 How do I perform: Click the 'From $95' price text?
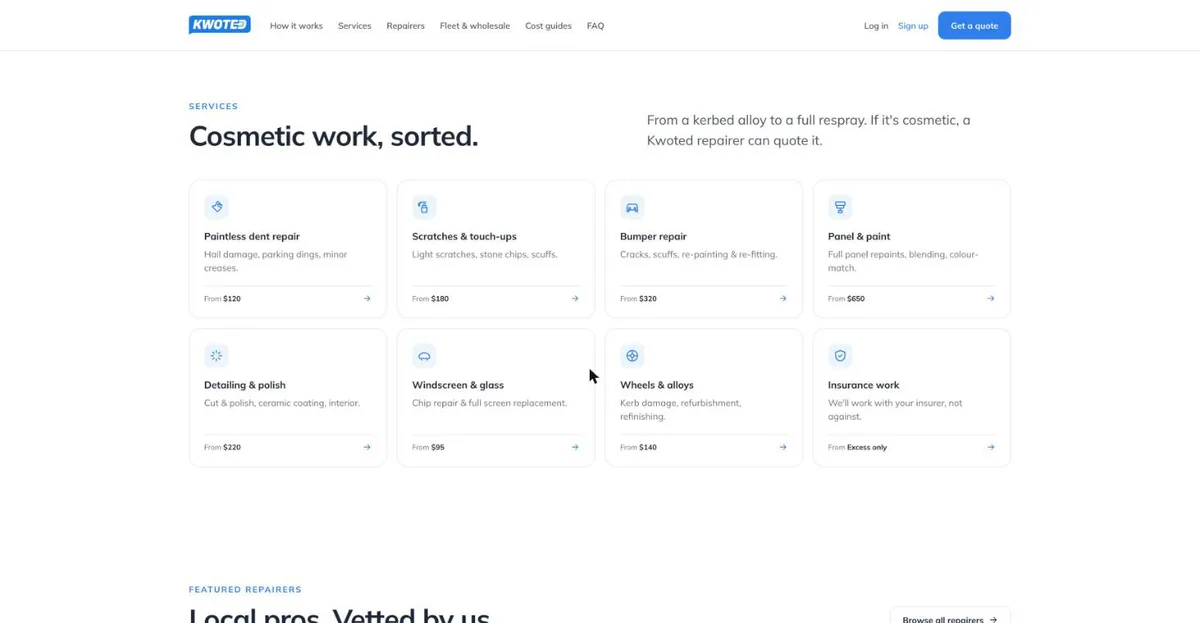[428, 447]
